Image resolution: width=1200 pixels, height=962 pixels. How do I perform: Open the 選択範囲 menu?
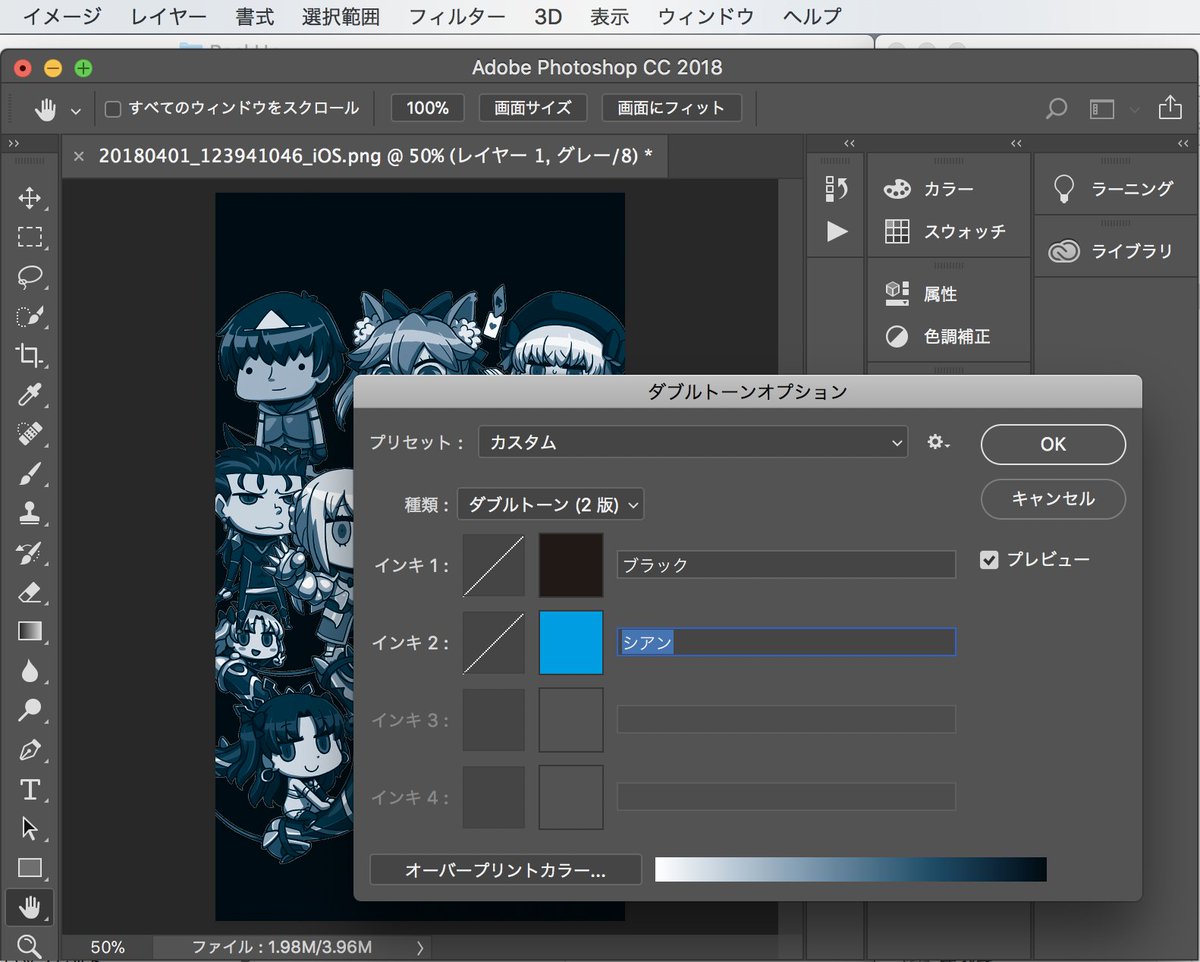click(x=341, y=17)
